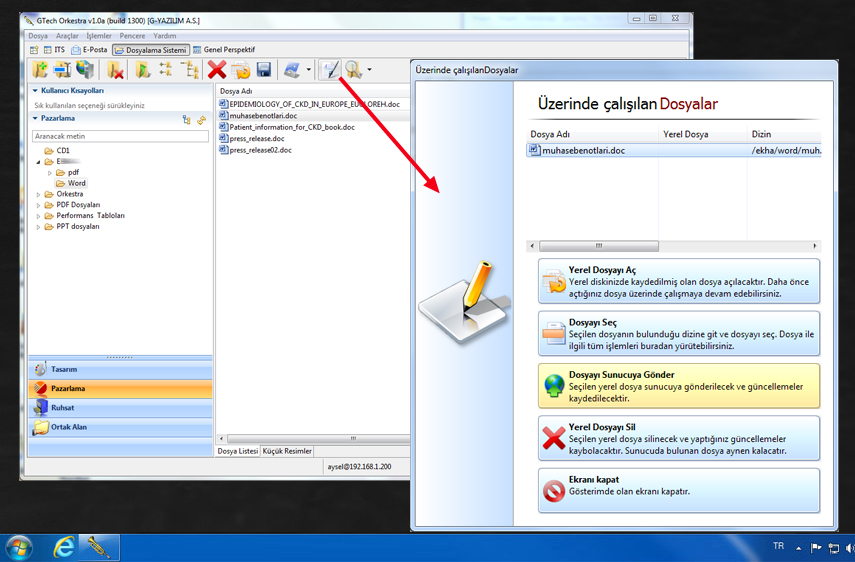Click the red X delete icon in toolbar
The image size is (855, 562).
click(x=216, y=70)
